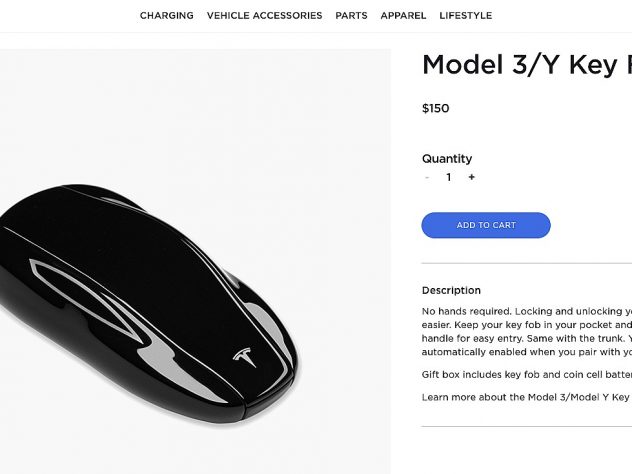Increase quantity with the plus button

[472, 177]
